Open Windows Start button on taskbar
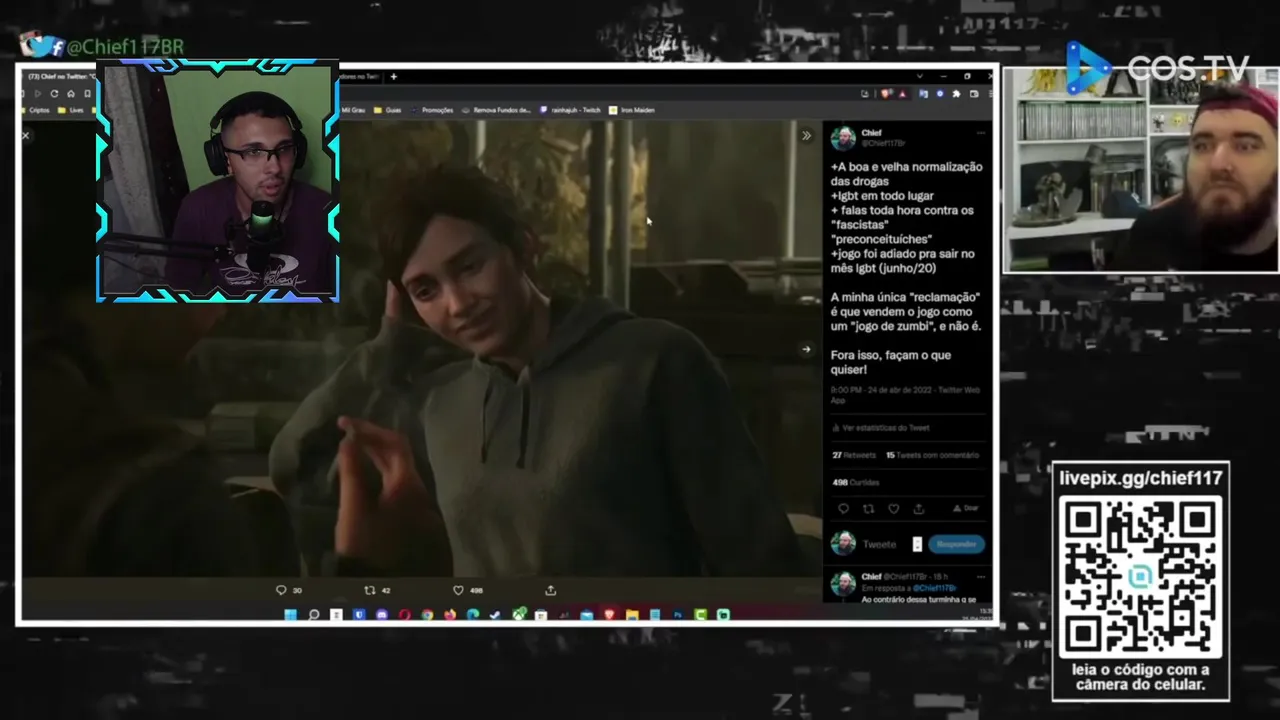1280x720 pixels. coord(291,615)
